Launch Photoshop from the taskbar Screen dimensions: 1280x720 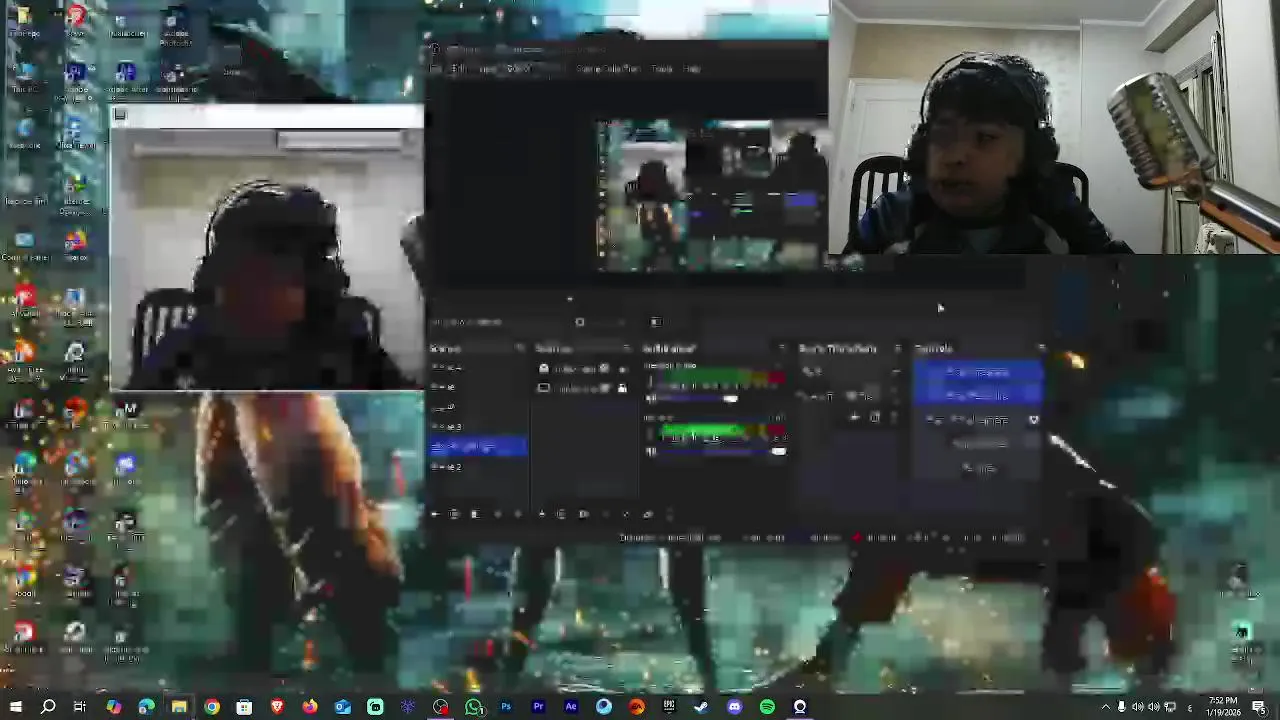506,707
